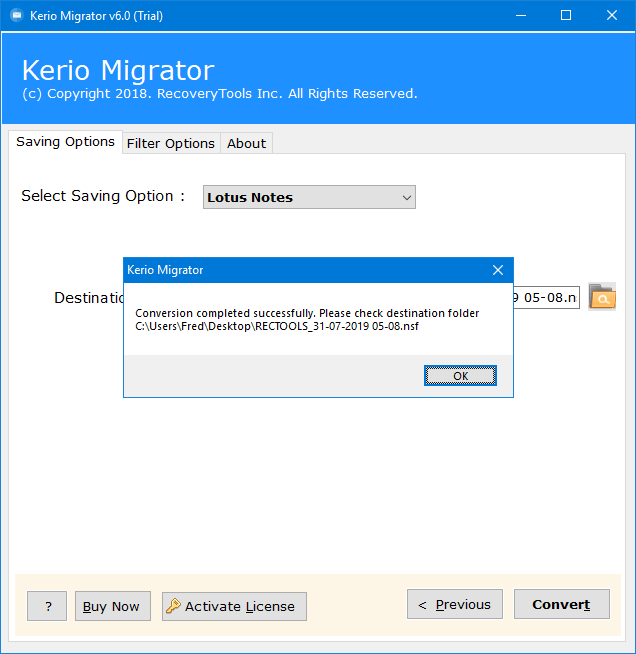Click the copyright RecoveryTools Inc. text
The image size is (636, 654).
[x=220, y=94]
